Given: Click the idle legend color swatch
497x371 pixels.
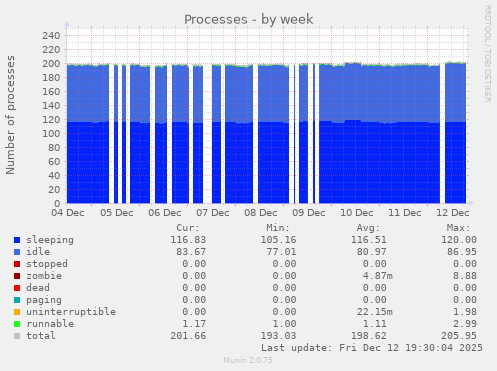Looking at the screenshot, I should point(17,252).
